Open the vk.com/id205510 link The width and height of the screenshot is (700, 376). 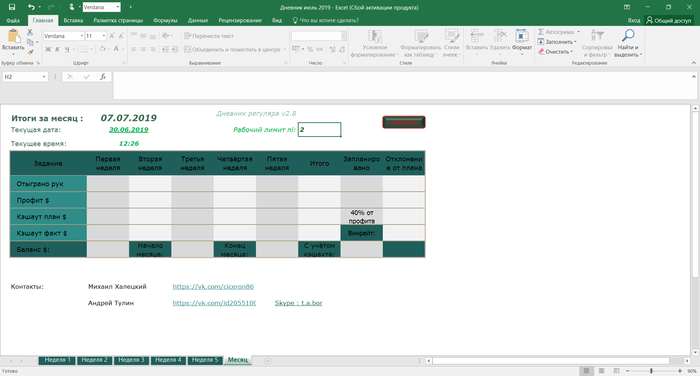[x=214, y=303]
